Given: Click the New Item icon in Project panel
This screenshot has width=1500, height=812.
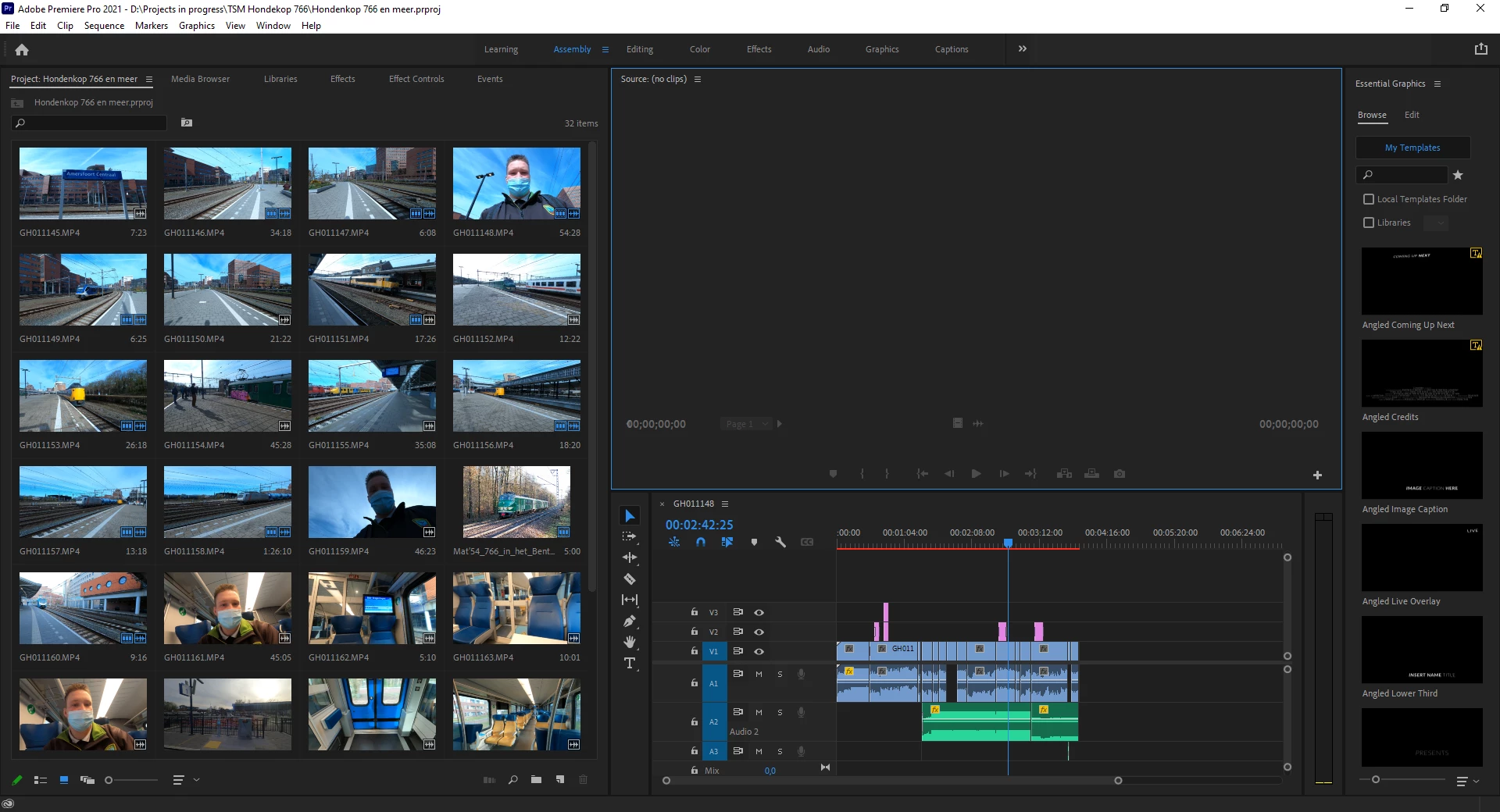Looking at the screenshot, I should click(x=560, y=779).
